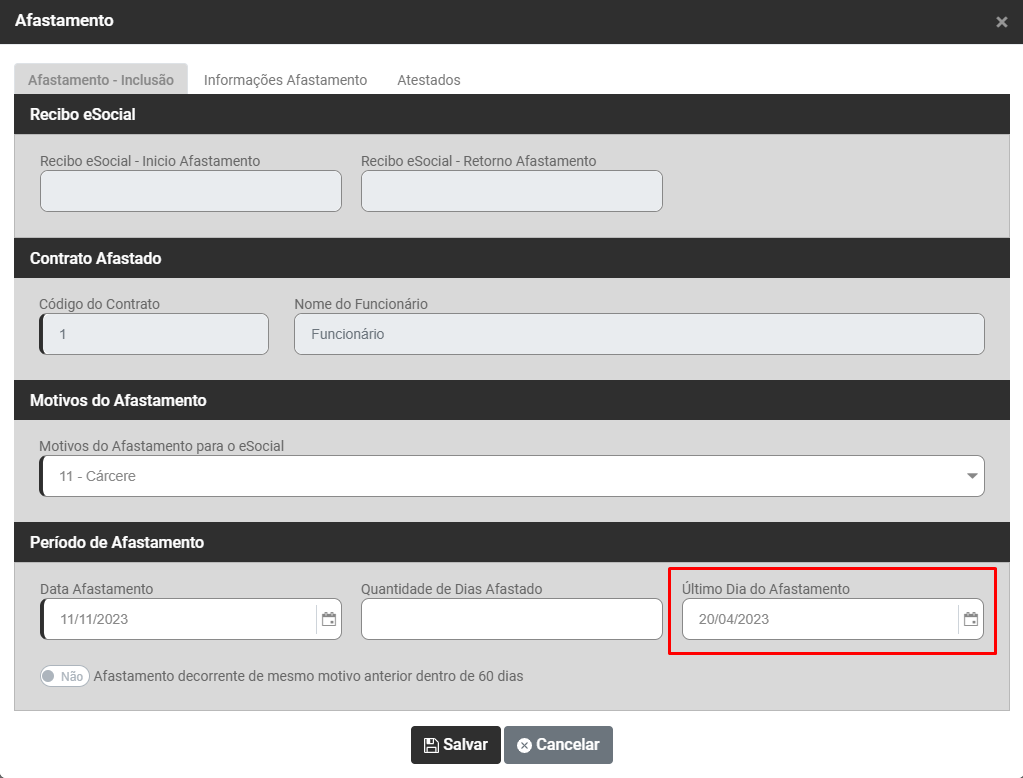This screenshot has height=778, width=1023.
Task: Click the Período de Afastamento section header
Action: (512, 542)
